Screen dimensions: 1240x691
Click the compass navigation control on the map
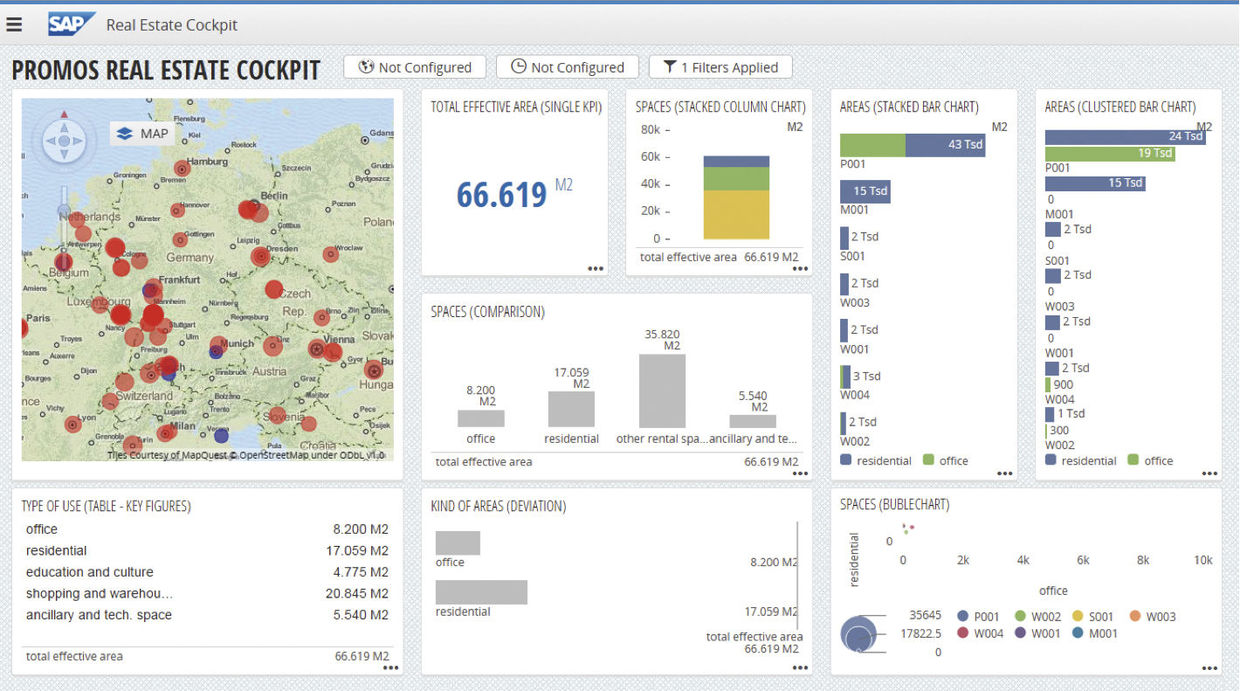(62, 140)
